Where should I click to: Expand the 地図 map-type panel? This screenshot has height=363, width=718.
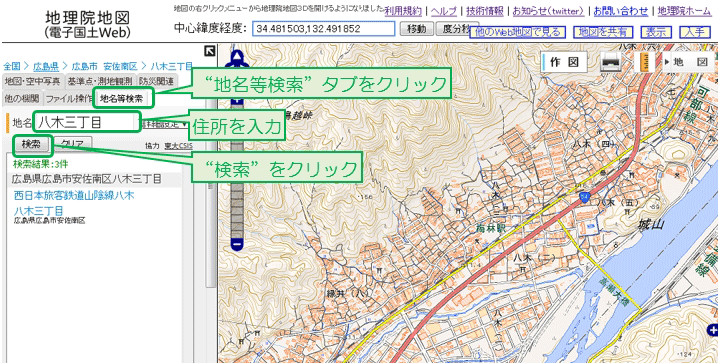pos(689,62)
